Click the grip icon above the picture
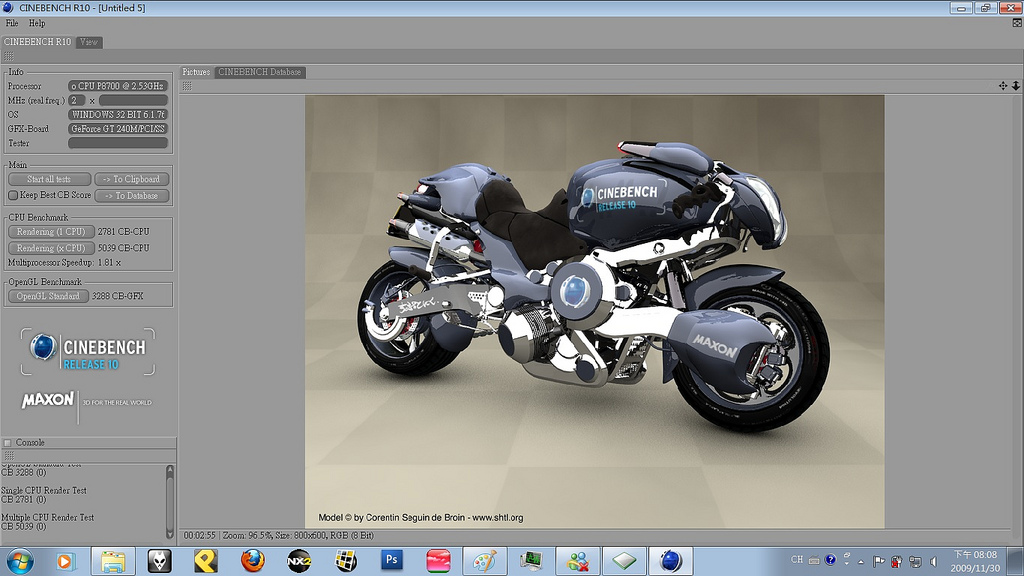 coord(187,86)
